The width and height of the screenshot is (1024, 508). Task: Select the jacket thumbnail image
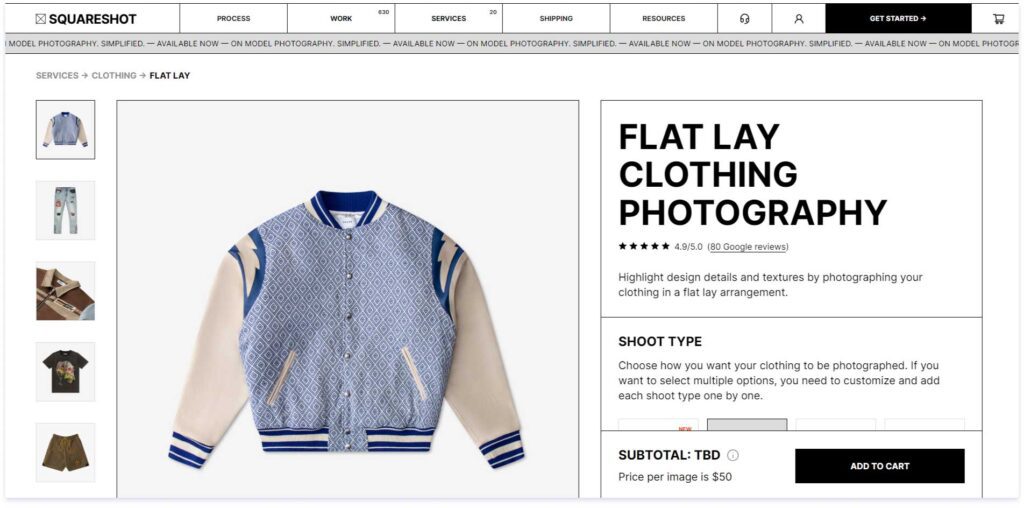coord(65,129)
